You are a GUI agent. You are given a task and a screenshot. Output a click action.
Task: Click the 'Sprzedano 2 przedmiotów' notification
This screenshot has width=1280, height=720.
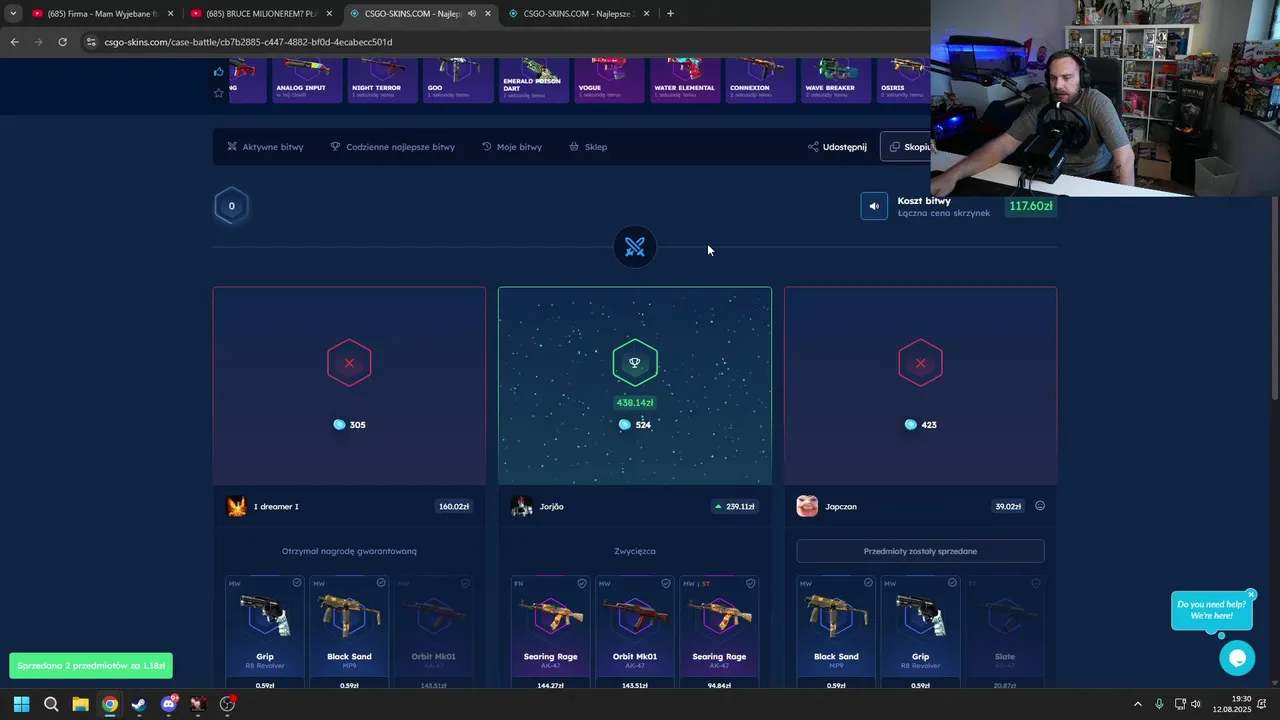(91, 665)
